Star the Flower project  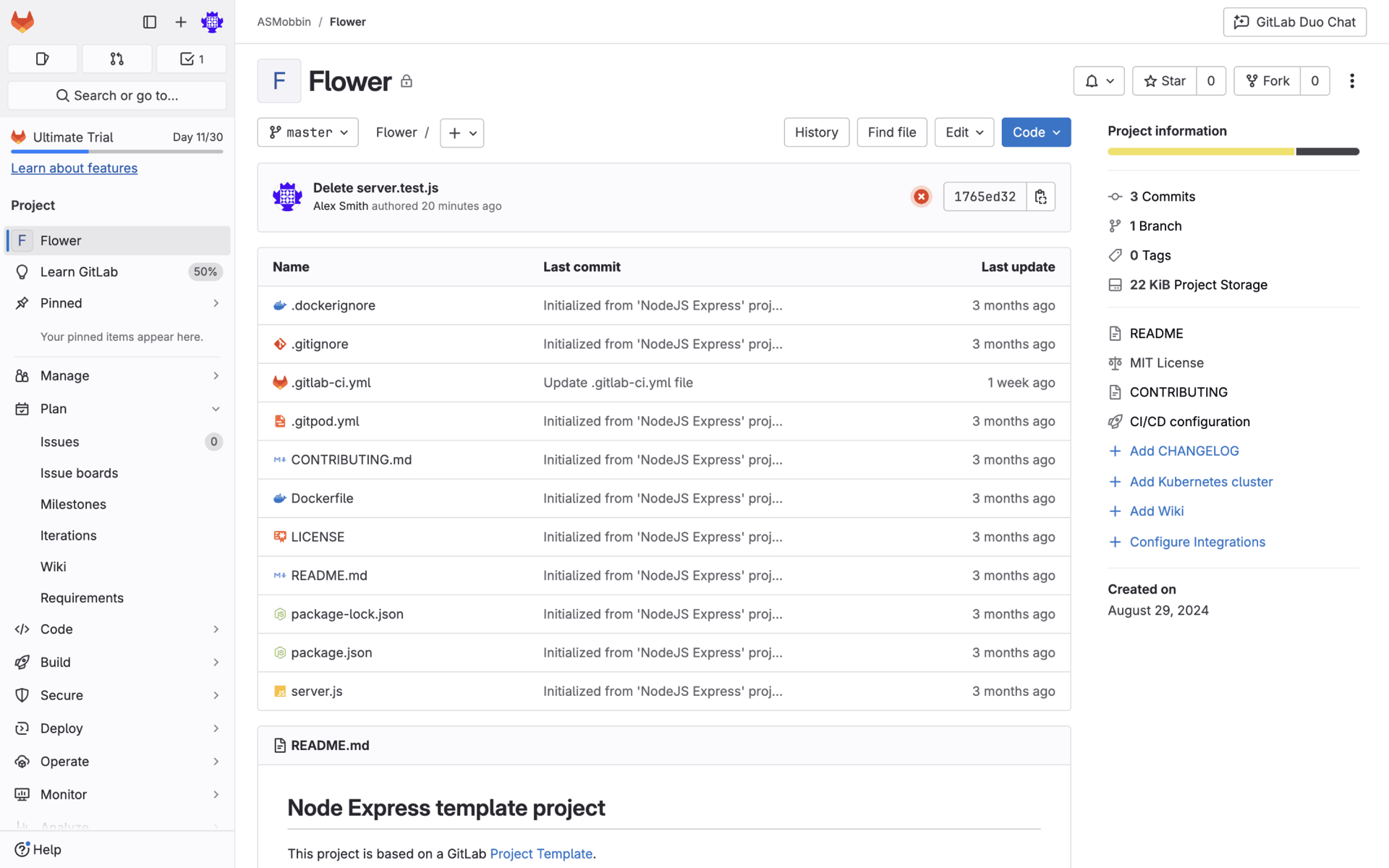pyautogui.click(x=1165, y=81)
